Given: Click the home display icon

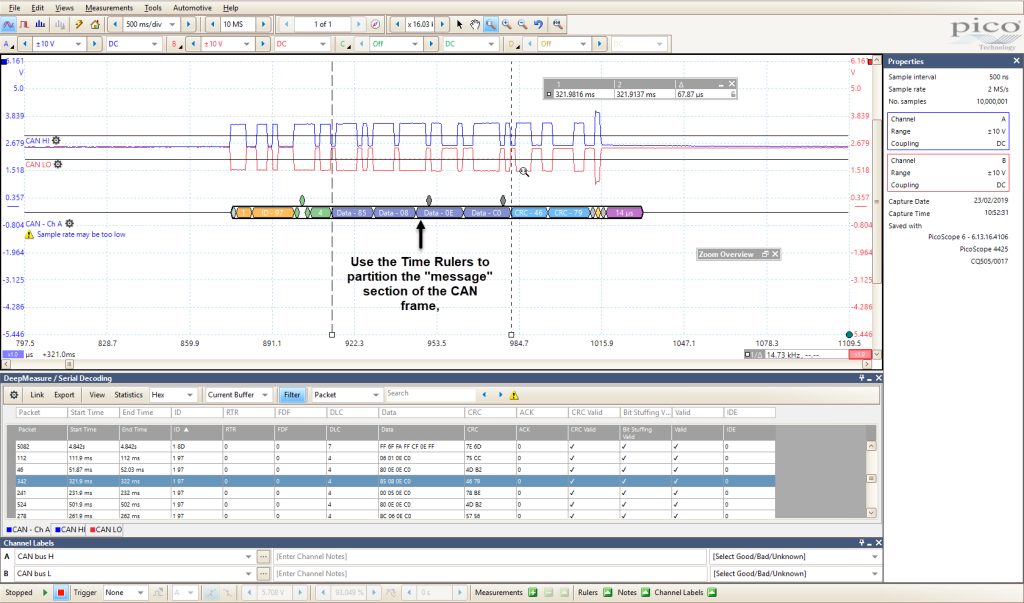Looking at the screenshot, I should [x=95, y=24].
